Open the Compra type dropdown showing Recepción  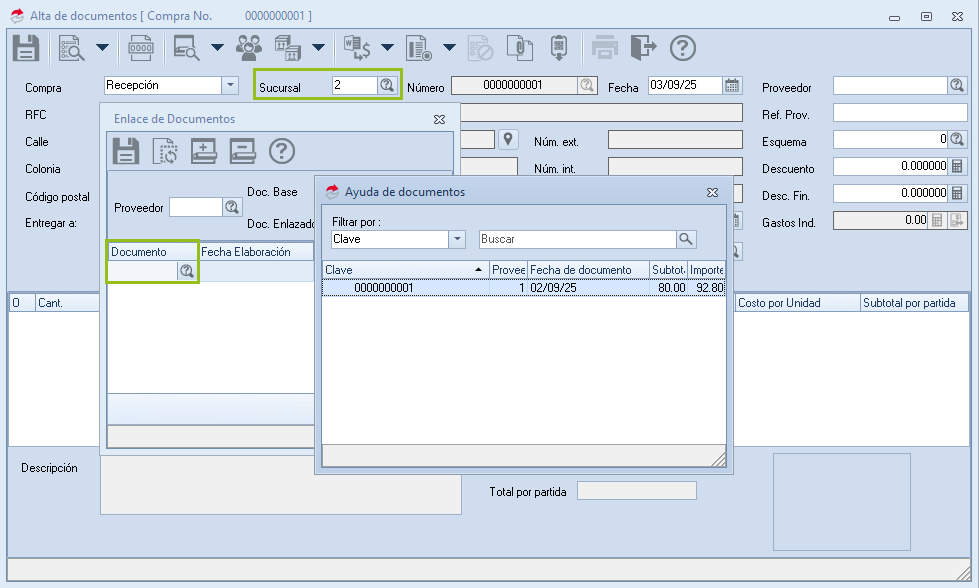pos(230,86)
